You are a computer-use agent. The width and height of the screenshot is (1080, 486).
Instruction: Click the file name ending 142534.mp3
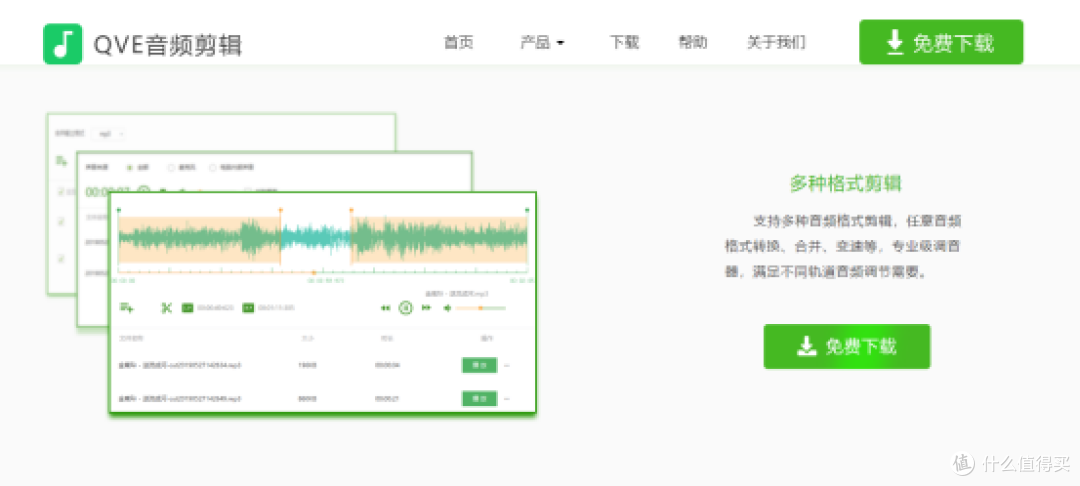(180, 366)
